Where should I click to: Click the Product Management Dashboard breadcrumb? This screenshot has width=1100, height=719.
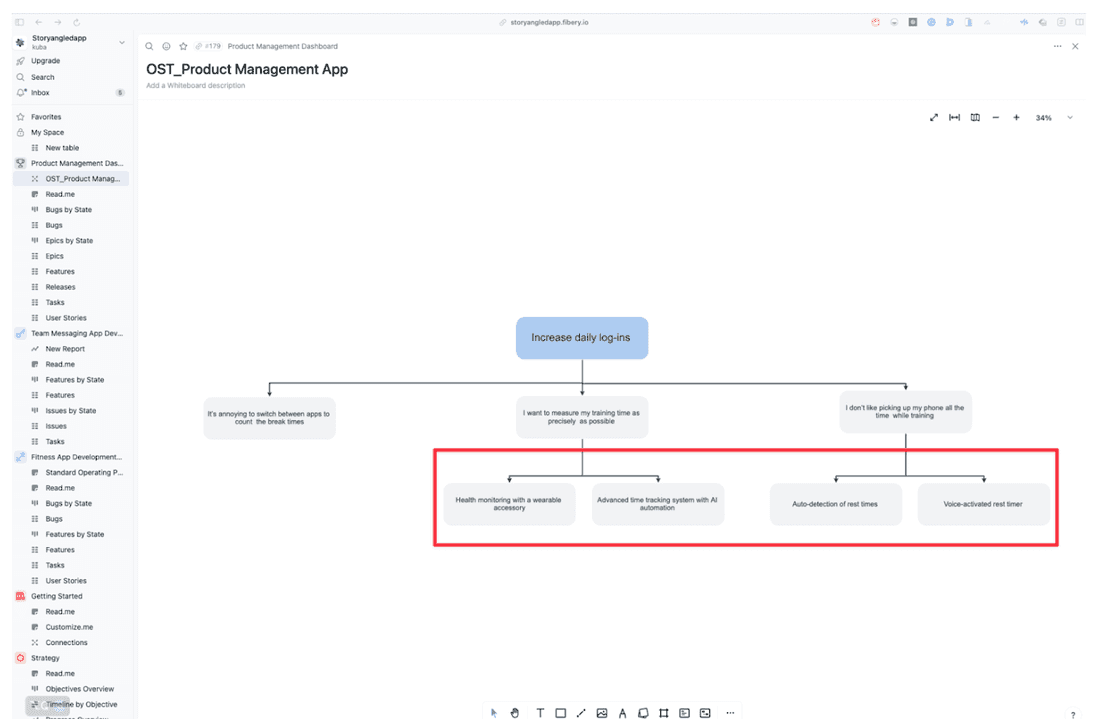point(282,46)
